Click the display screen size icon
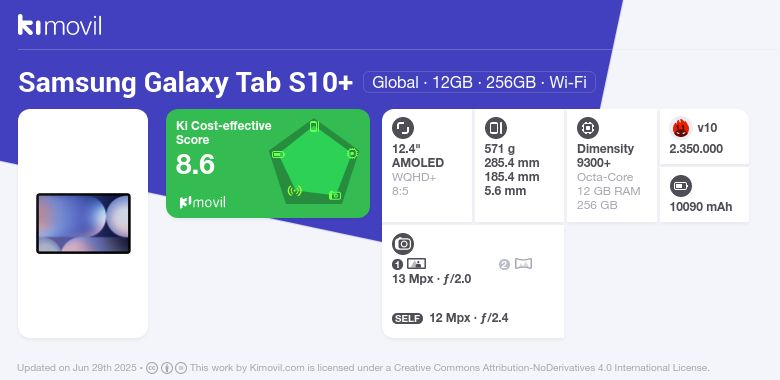This screenshot has height=380, width=780. [402, 128]
